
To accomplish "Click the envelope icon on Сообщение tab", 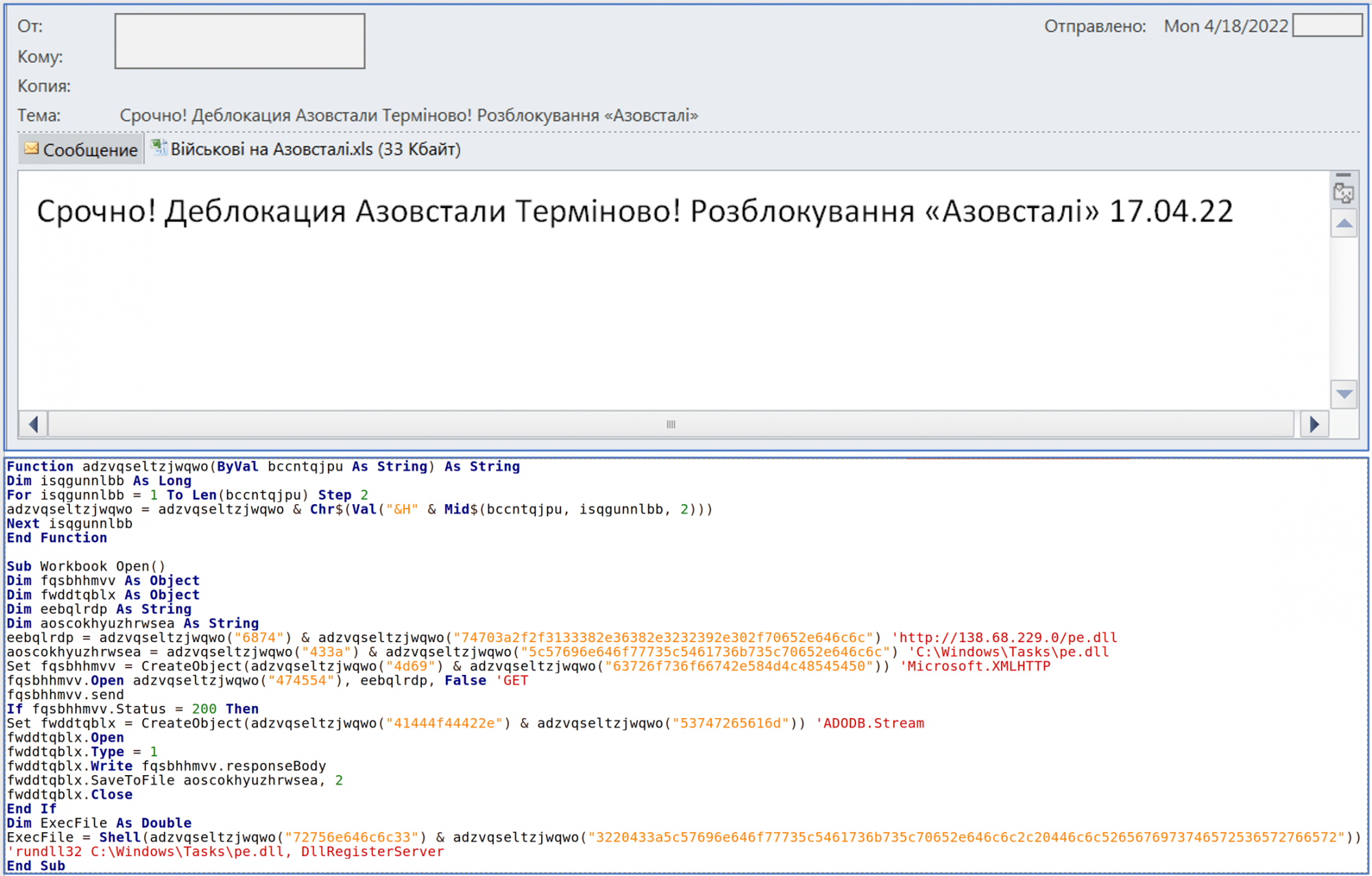I will pyautogui.click(x=32, y=148).
